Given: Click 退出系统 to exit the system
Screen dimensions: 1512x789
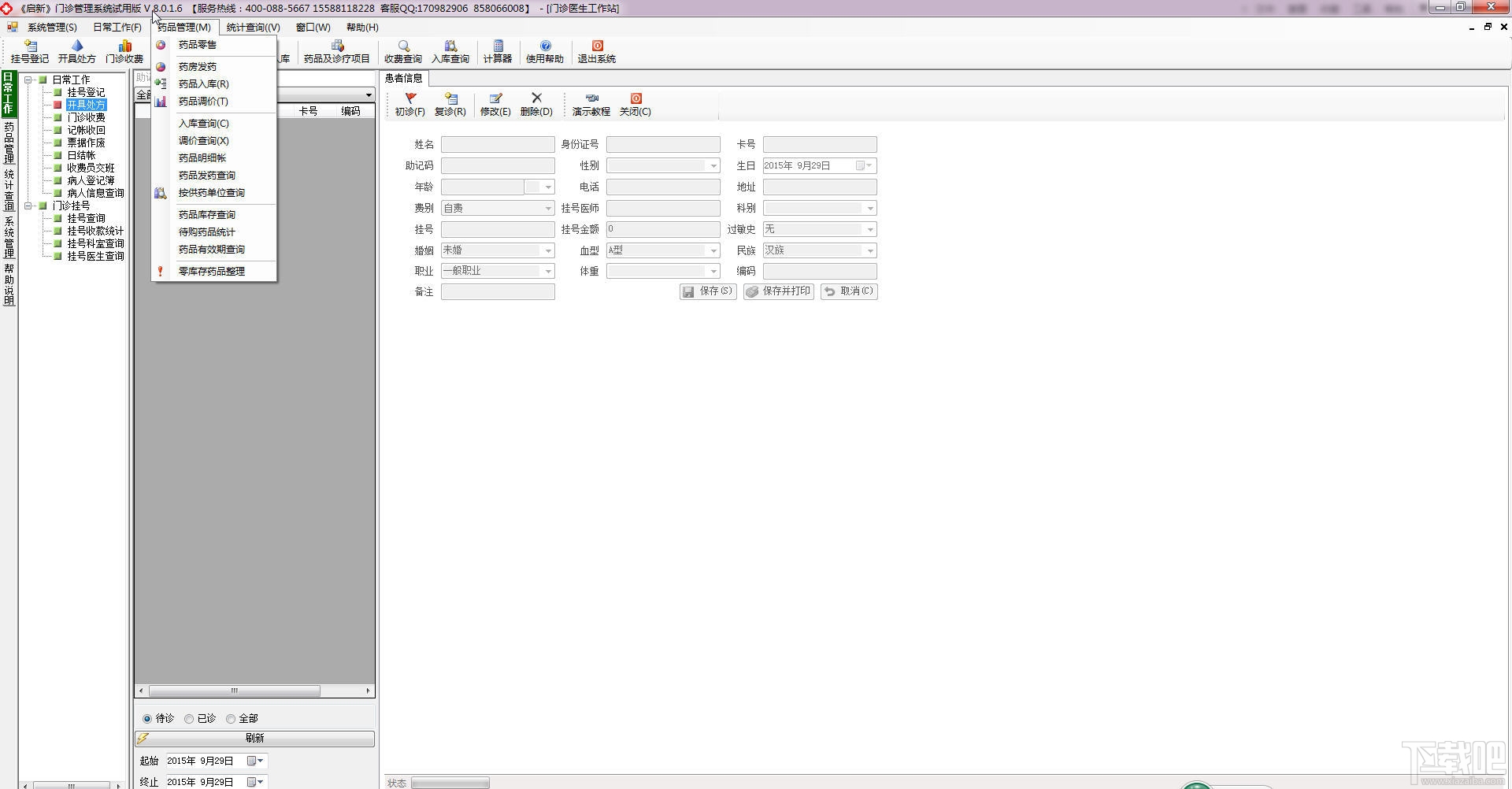Looking at the screenshot, I should (597, 52).
